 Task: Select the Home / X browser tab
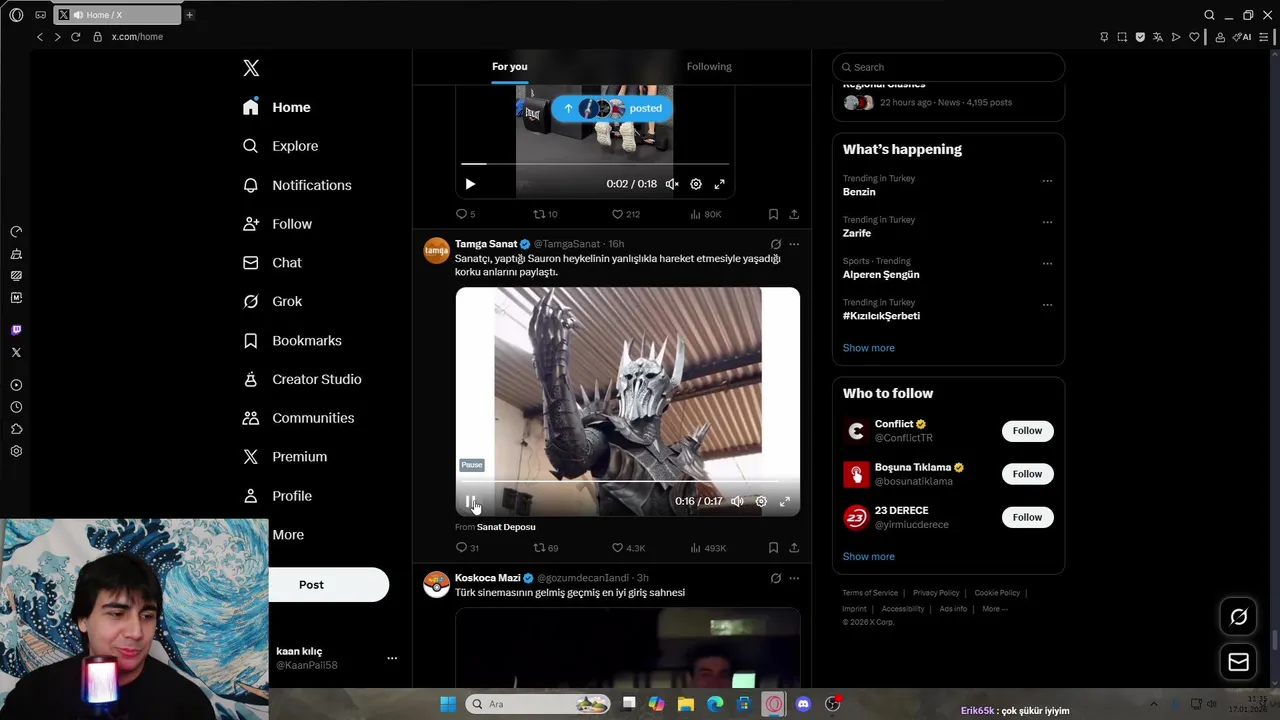[x=117, y=15]
